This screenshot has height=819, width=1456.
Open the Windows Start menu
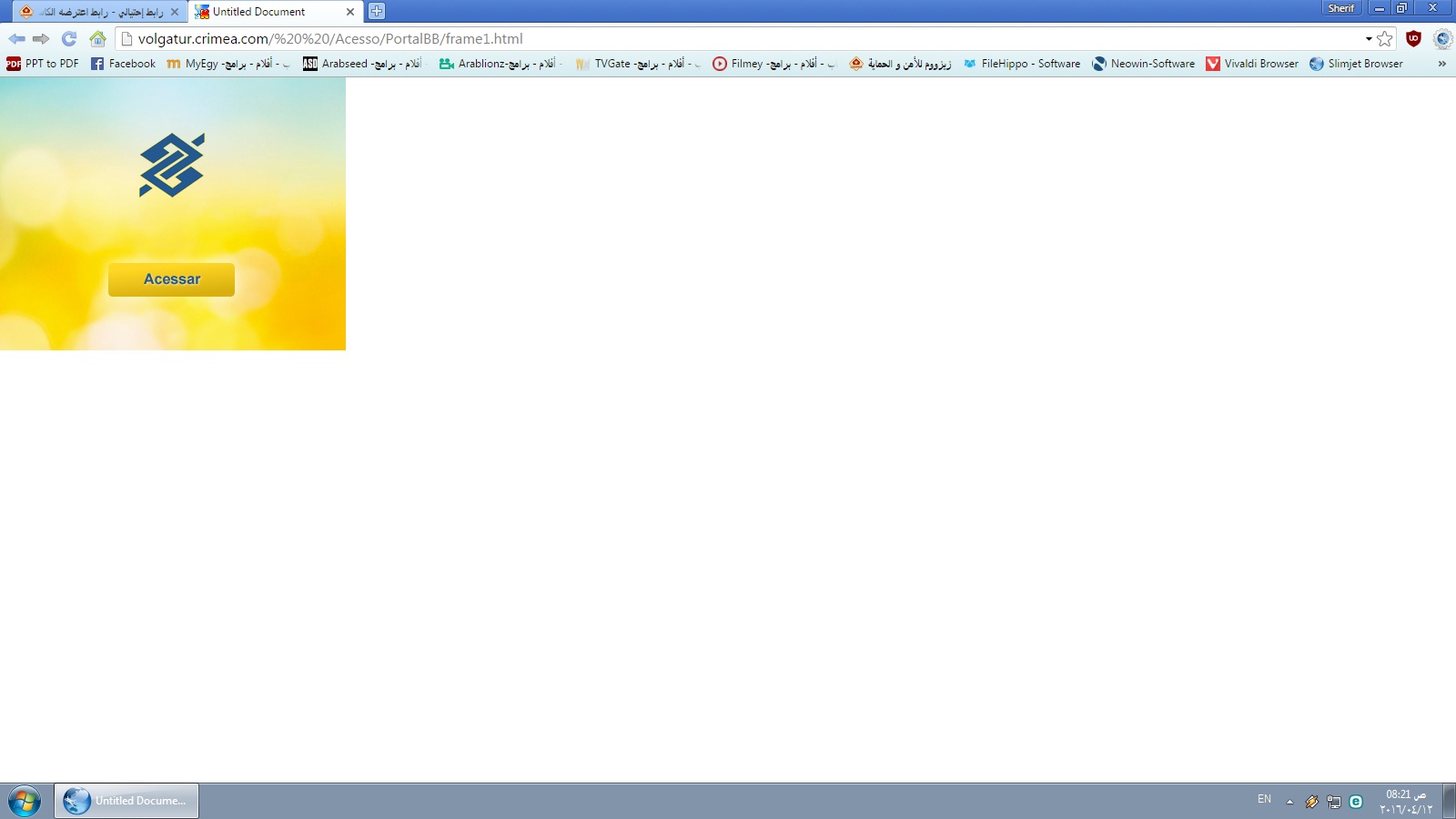25,801
